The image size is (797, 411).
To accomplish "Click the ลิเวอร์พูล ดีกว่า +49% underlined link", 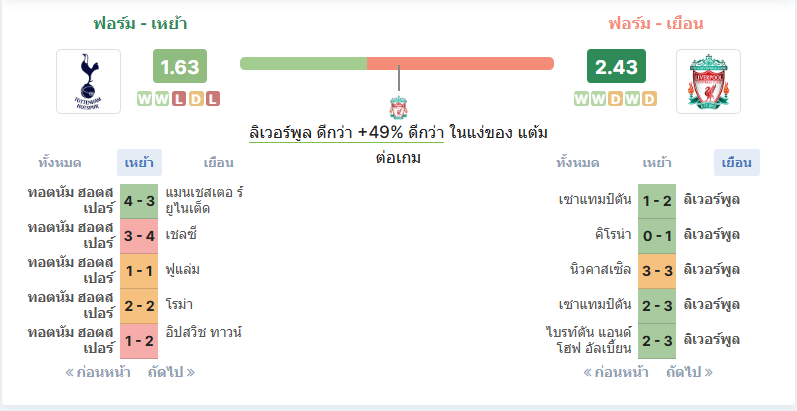I will [346, 133].
